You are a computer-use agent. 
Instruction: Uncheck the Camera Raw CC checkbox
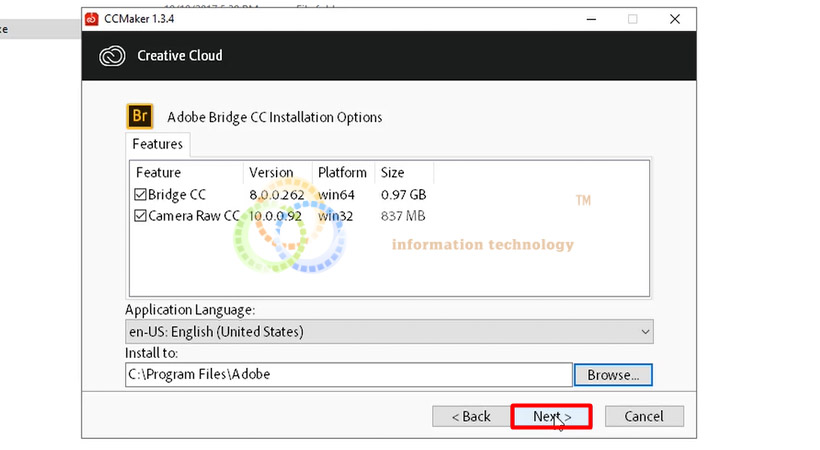pyautogui.click(x=140, y=216)
